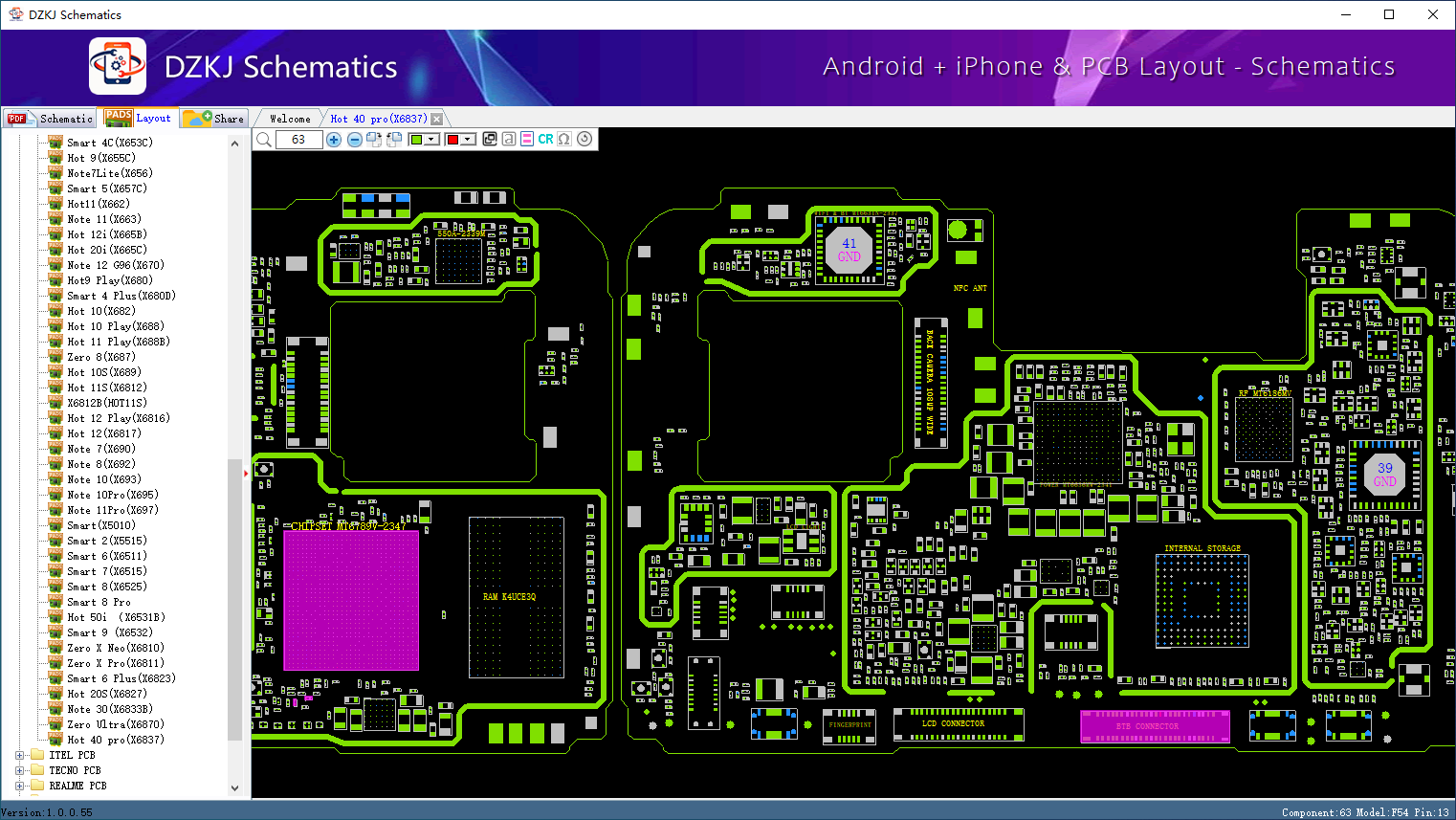Switch to the Layout tab
The height and width of the screenshot is (820, 1456).
139,118
